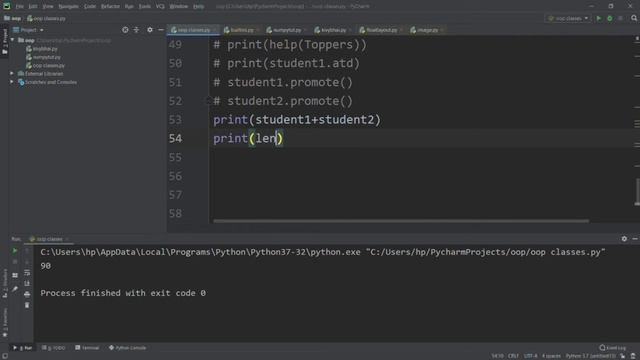
Task: Open the Refactor menu
Action: (110, 7)
